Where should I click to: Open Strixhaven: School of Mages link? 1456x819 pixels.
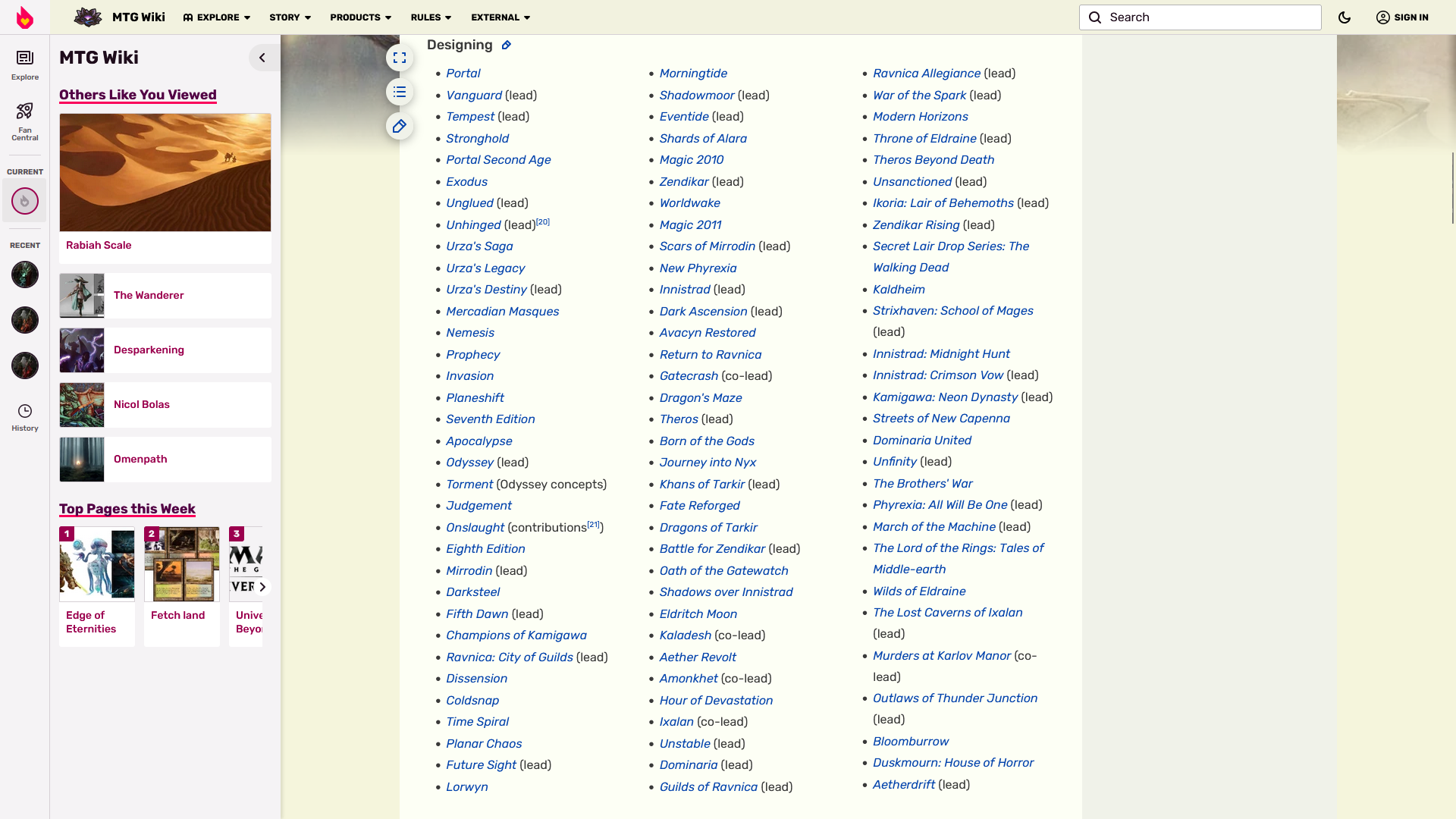953,311
